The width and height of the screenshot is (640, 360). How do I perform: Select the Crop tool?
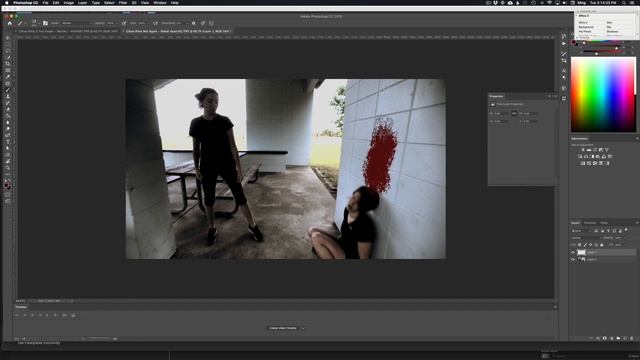[8, 64]
